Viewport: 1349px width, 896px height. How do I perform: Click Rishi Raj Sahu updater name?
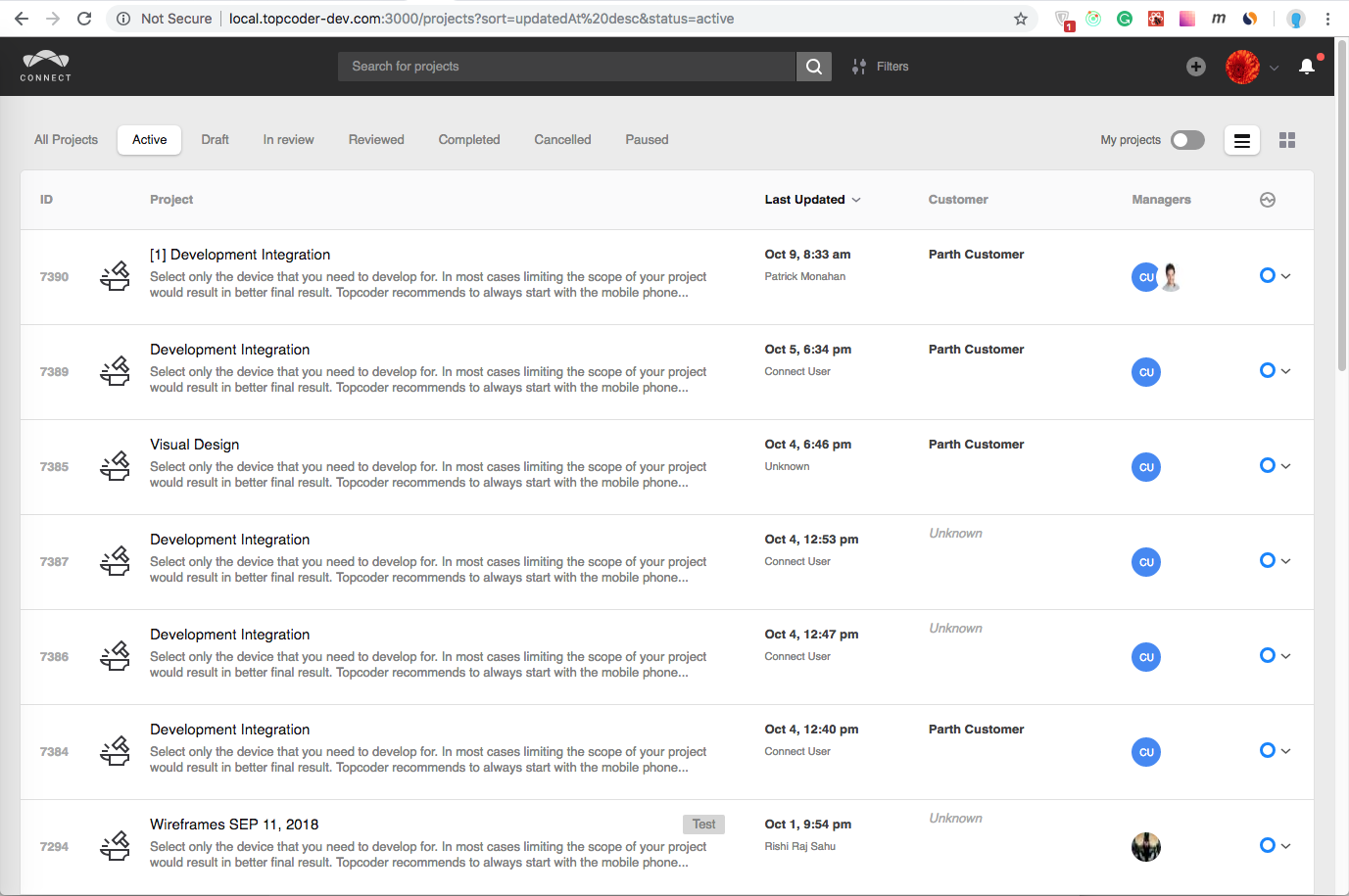point(799,847)
